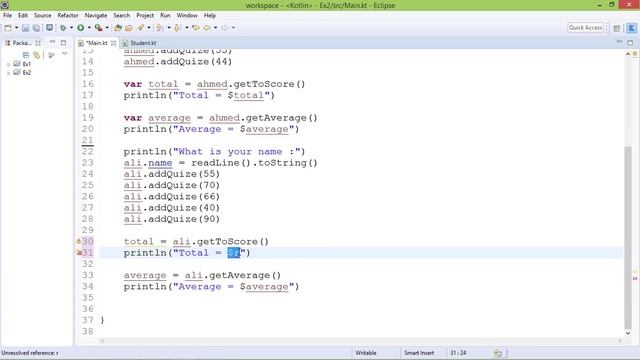Open the Back history dropdown arrow
This screenshot has height=360, width=640.
point(216,28)
